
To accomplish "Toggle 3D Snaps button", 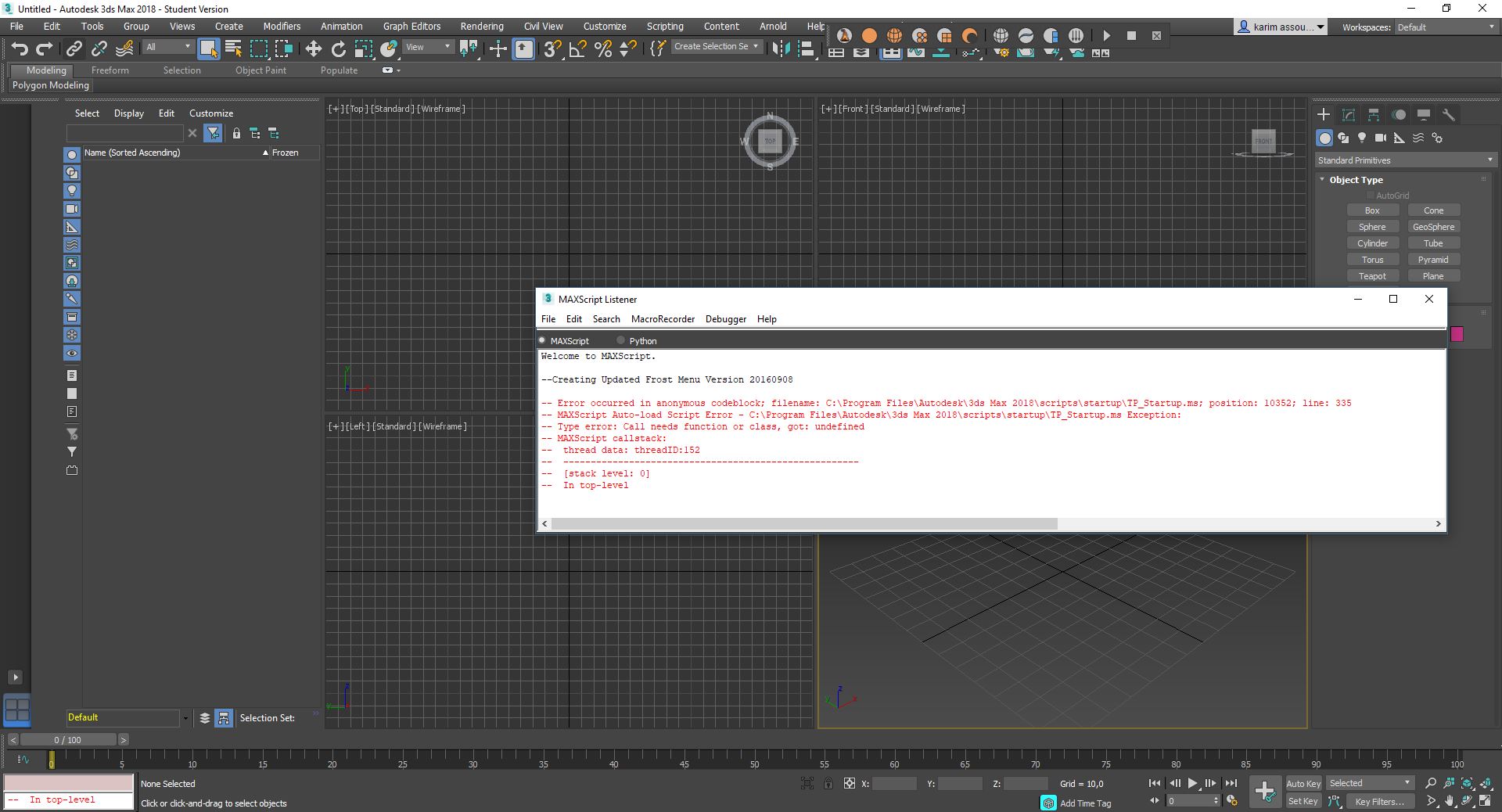I will coord(552,49).
